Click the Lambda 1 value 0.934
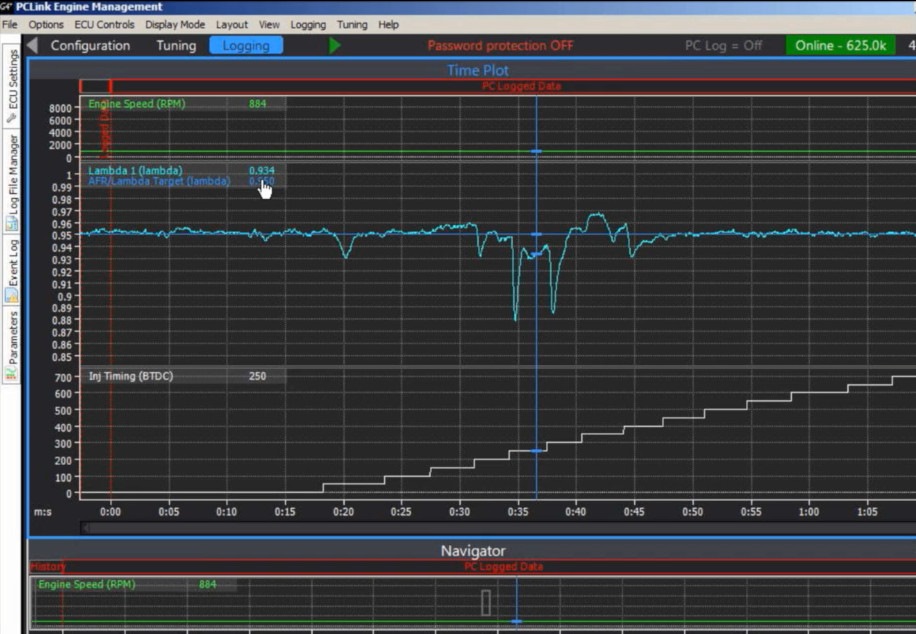 tap(261, 171)
